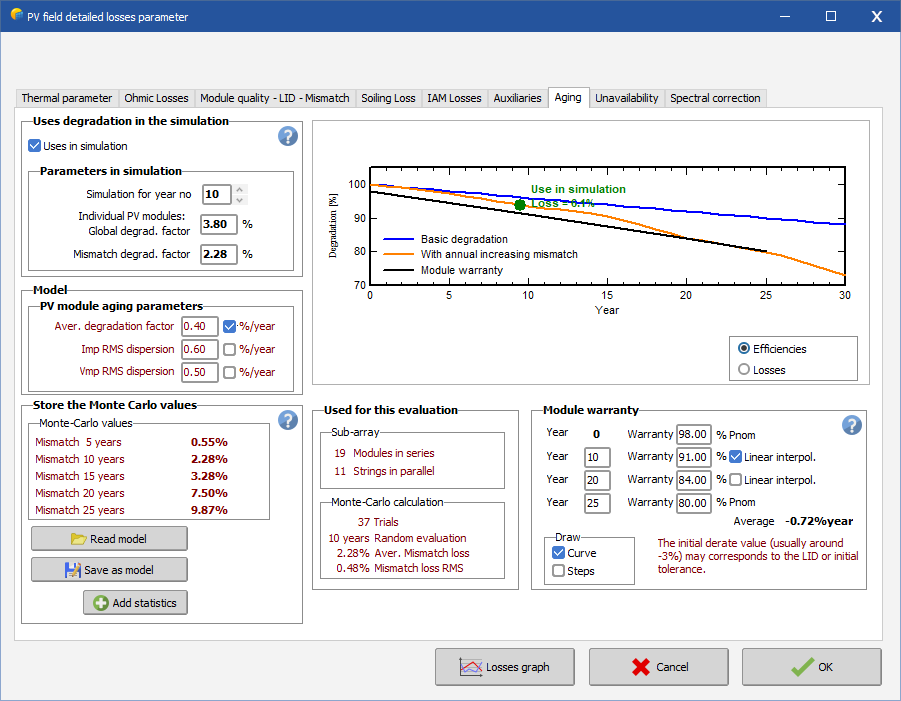Edit the Vmp RMS dispersion value
901x701 pixels.
click(x=200, y=372)
